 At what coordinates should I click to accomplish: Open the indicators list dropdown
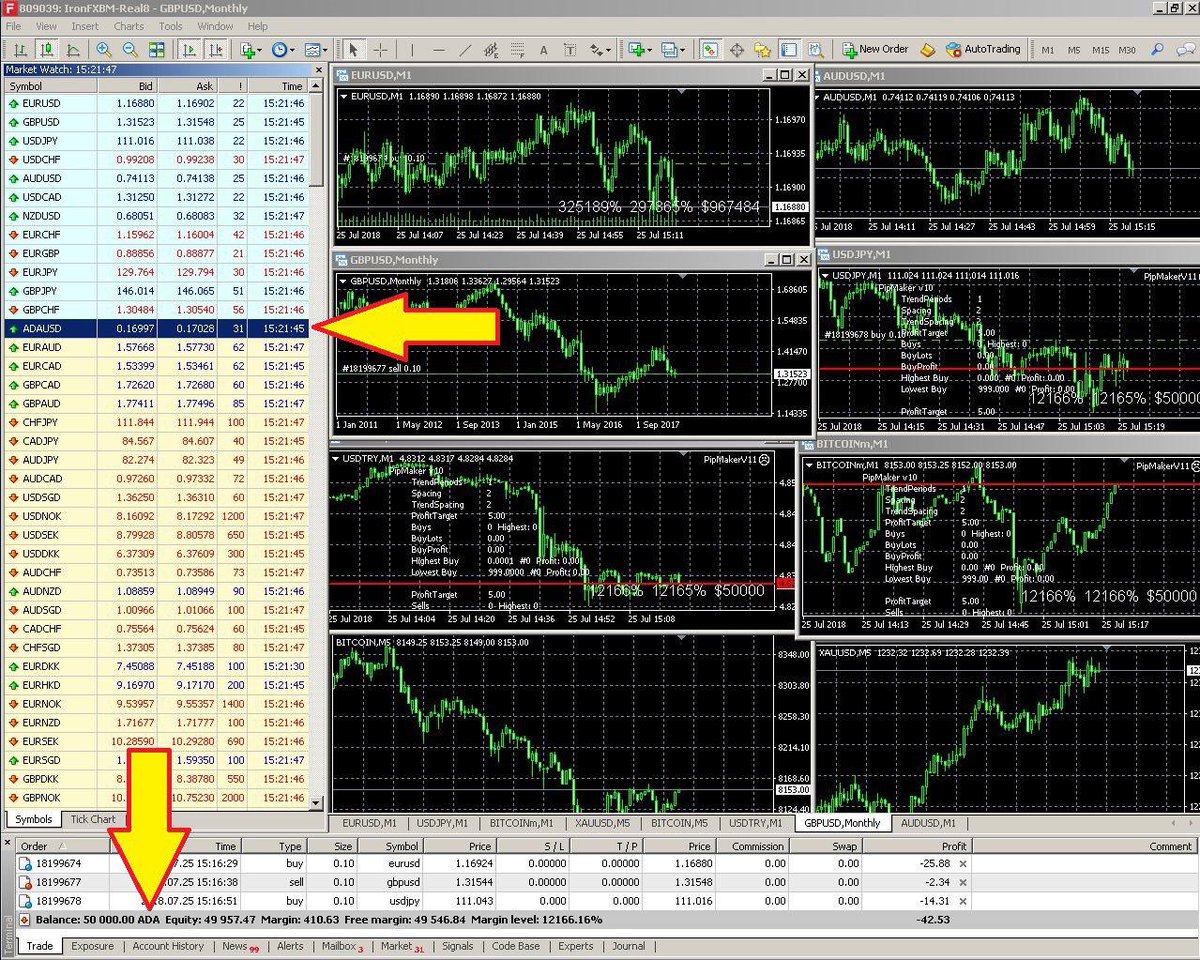coord(250,49)
